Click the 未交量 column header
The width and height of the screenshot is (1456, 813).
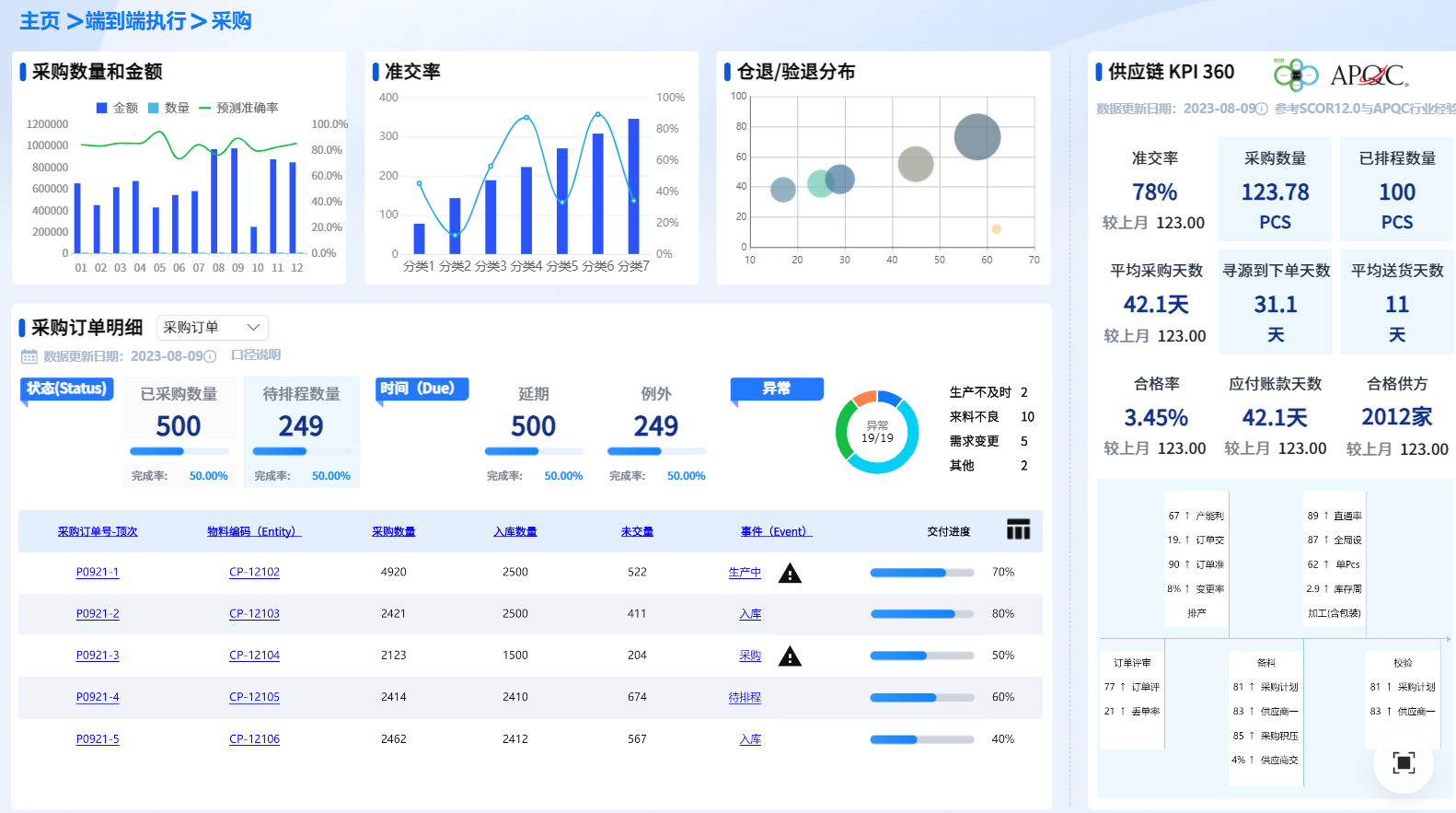point(637,531)
